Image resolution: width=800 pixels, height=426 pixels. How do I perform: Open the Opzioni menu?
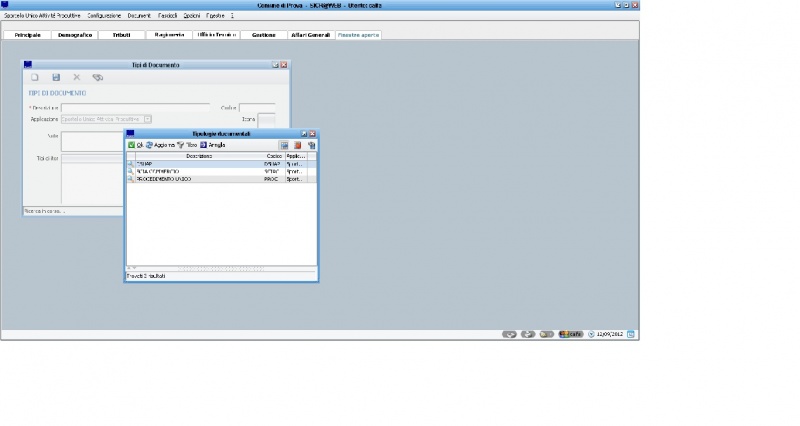192,16
